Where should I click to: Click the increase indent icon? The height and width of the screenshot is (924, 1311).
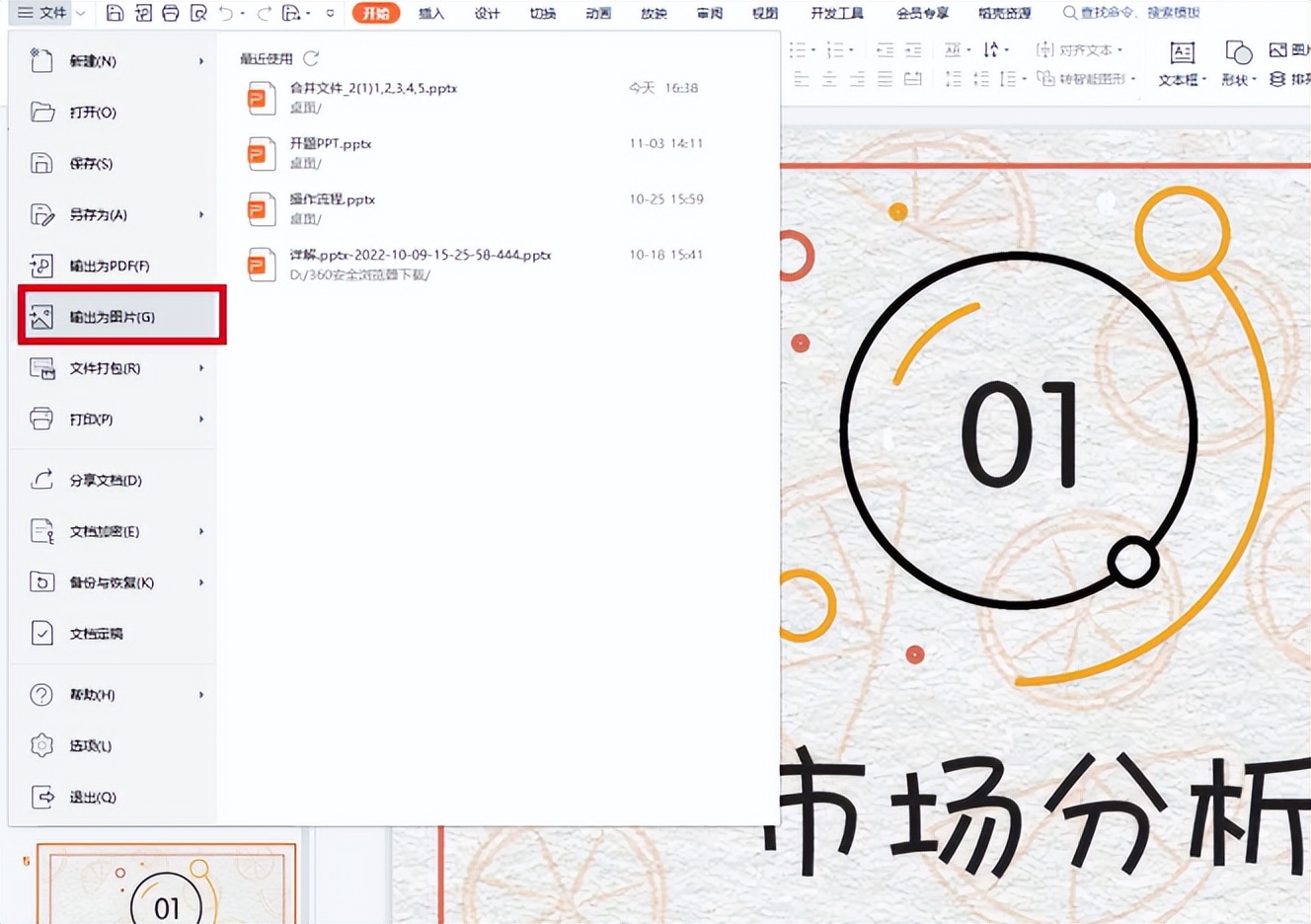tap(913, 49)
